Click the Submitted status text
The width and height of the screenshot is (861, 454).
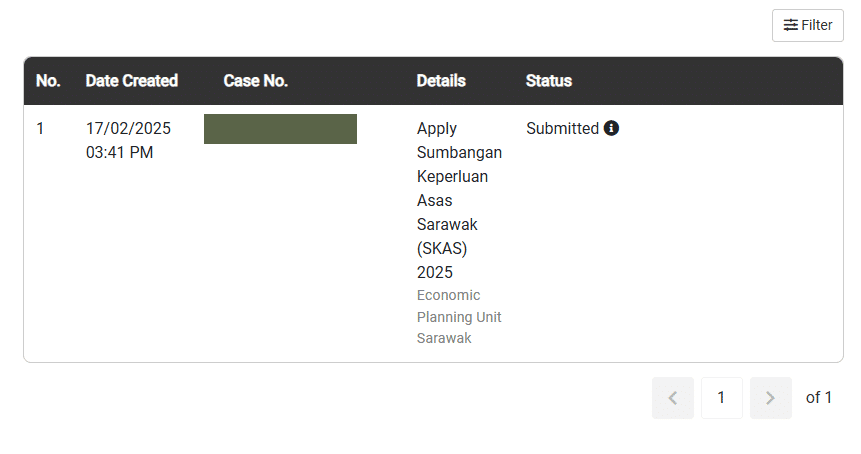(562, 128)
